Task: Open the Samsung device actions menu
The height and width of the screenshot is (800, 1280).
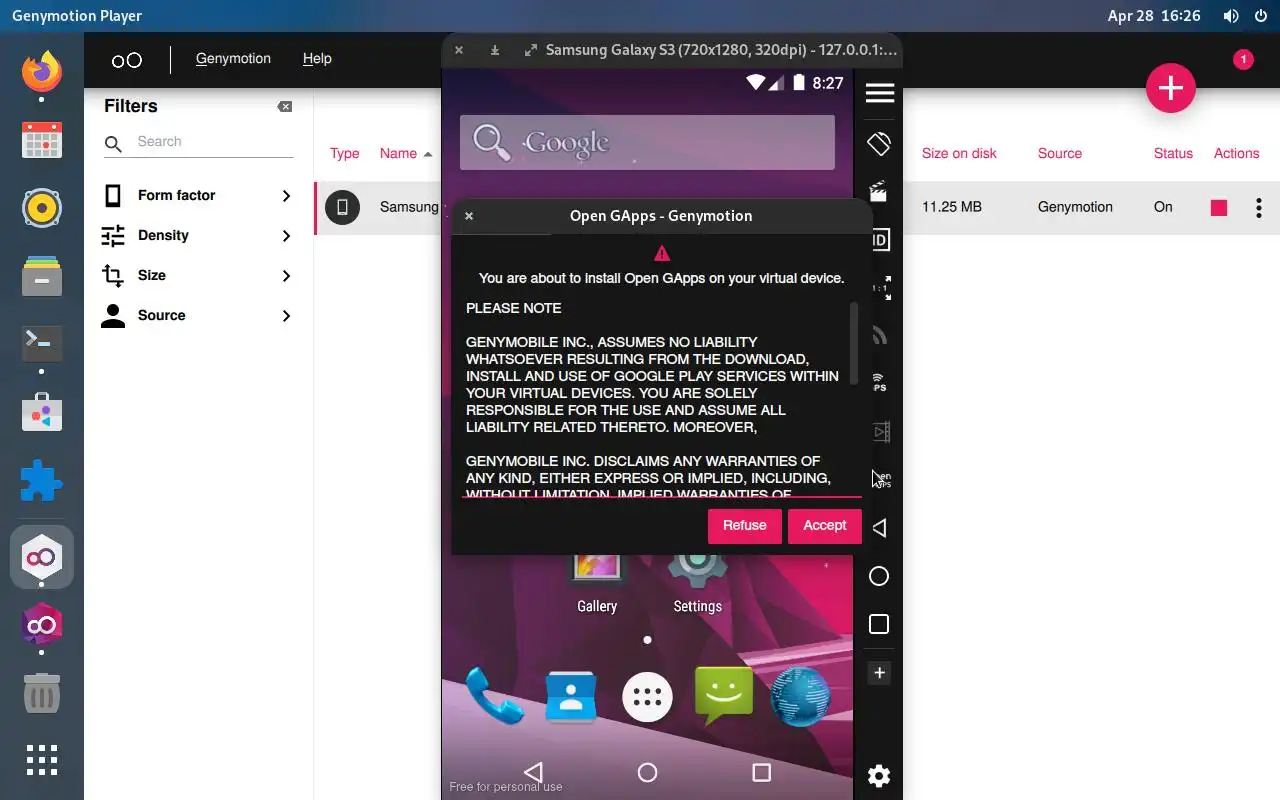Action: (x=1259, y=208)
